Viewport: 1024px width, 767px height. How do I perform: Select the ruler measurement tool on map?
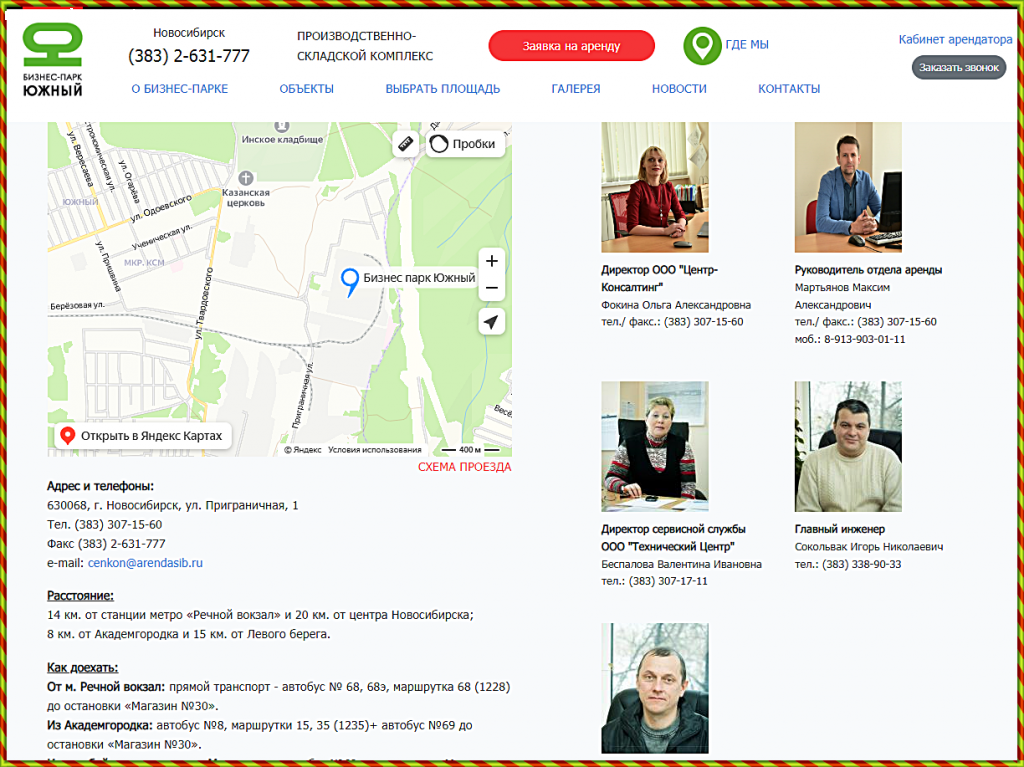coord(405,144)
